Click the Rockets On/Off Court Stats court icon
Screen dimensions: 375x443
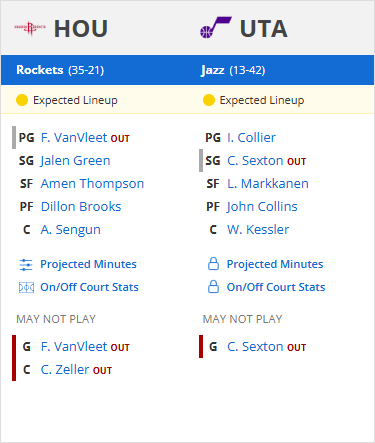(x=26, y=287)
